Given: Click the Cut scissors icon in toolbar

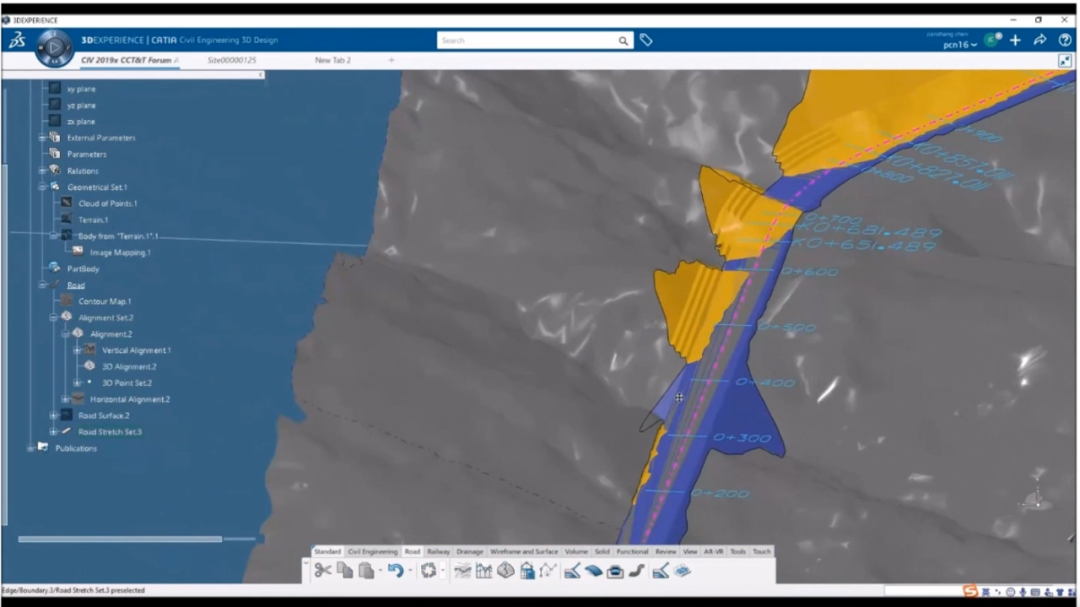Looking at the screenshot, I should pyautogui.click(x=322, y=571).
